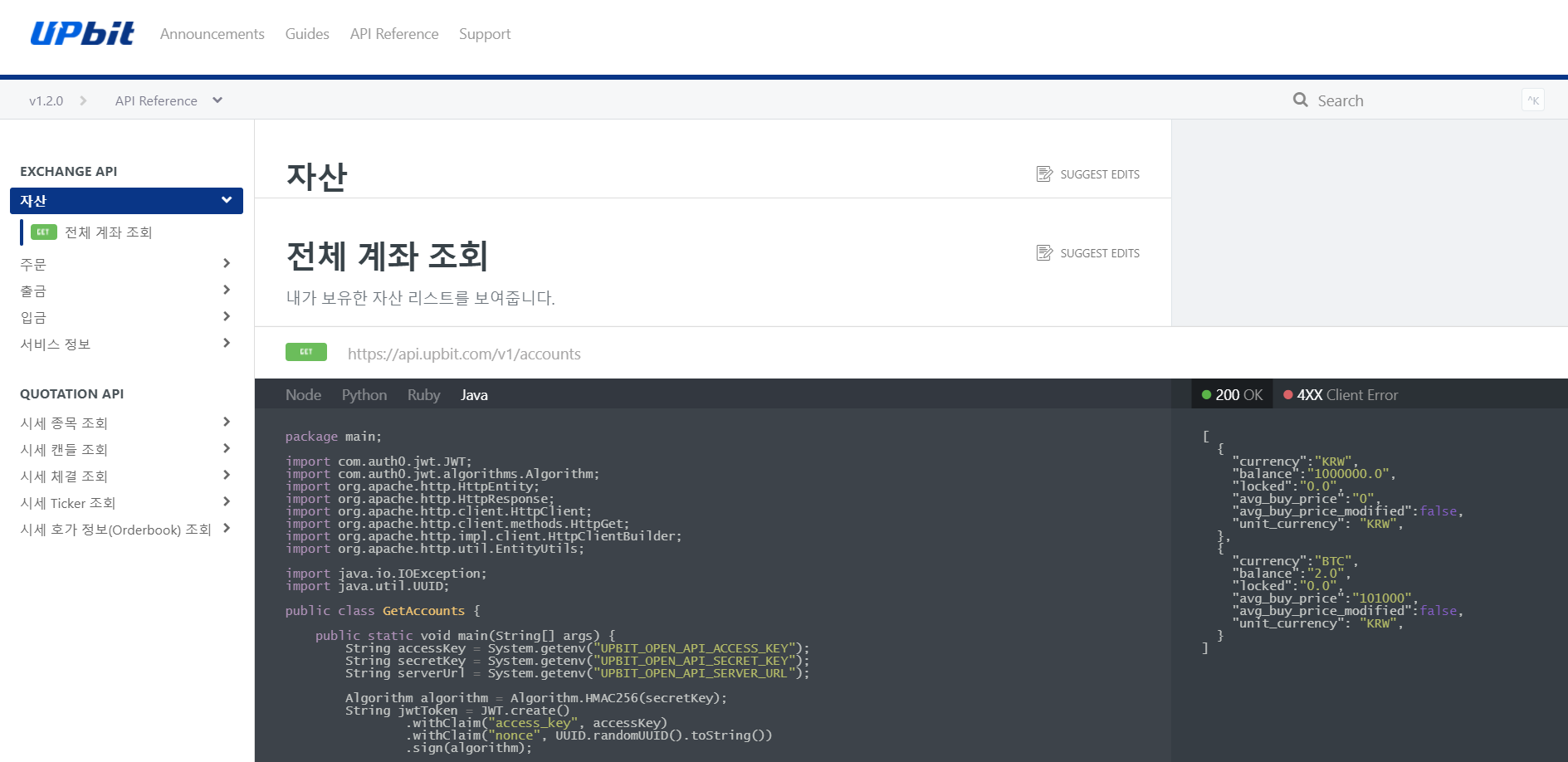Click the '"balance":"1000000.0"' response line
The width and height of the screenshot is (1568, 762).
coord(1313,474)
